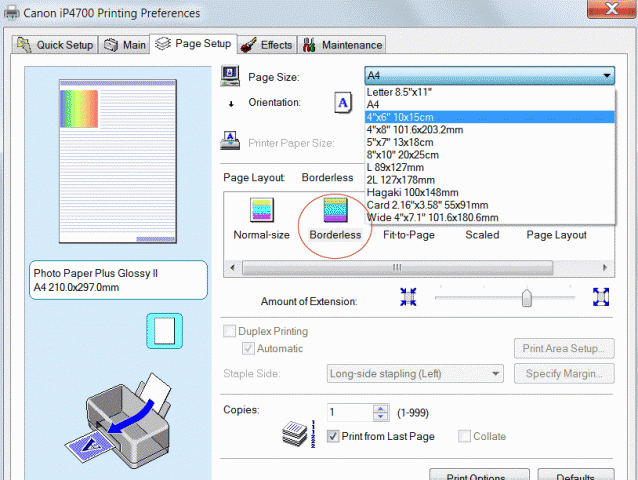The image size is (638, 480).
Task: Click the Printer Paper Size icon
Action: click(x=230, y=141)
